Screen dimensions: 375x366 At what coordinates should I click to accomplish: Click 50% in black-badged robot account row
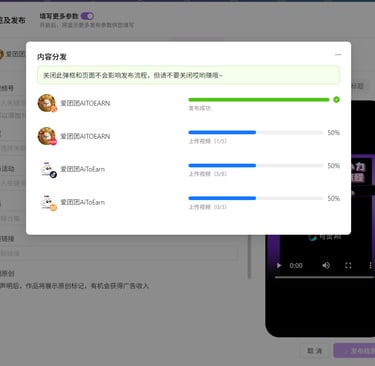pyautogui.click(x=333, y=166)
